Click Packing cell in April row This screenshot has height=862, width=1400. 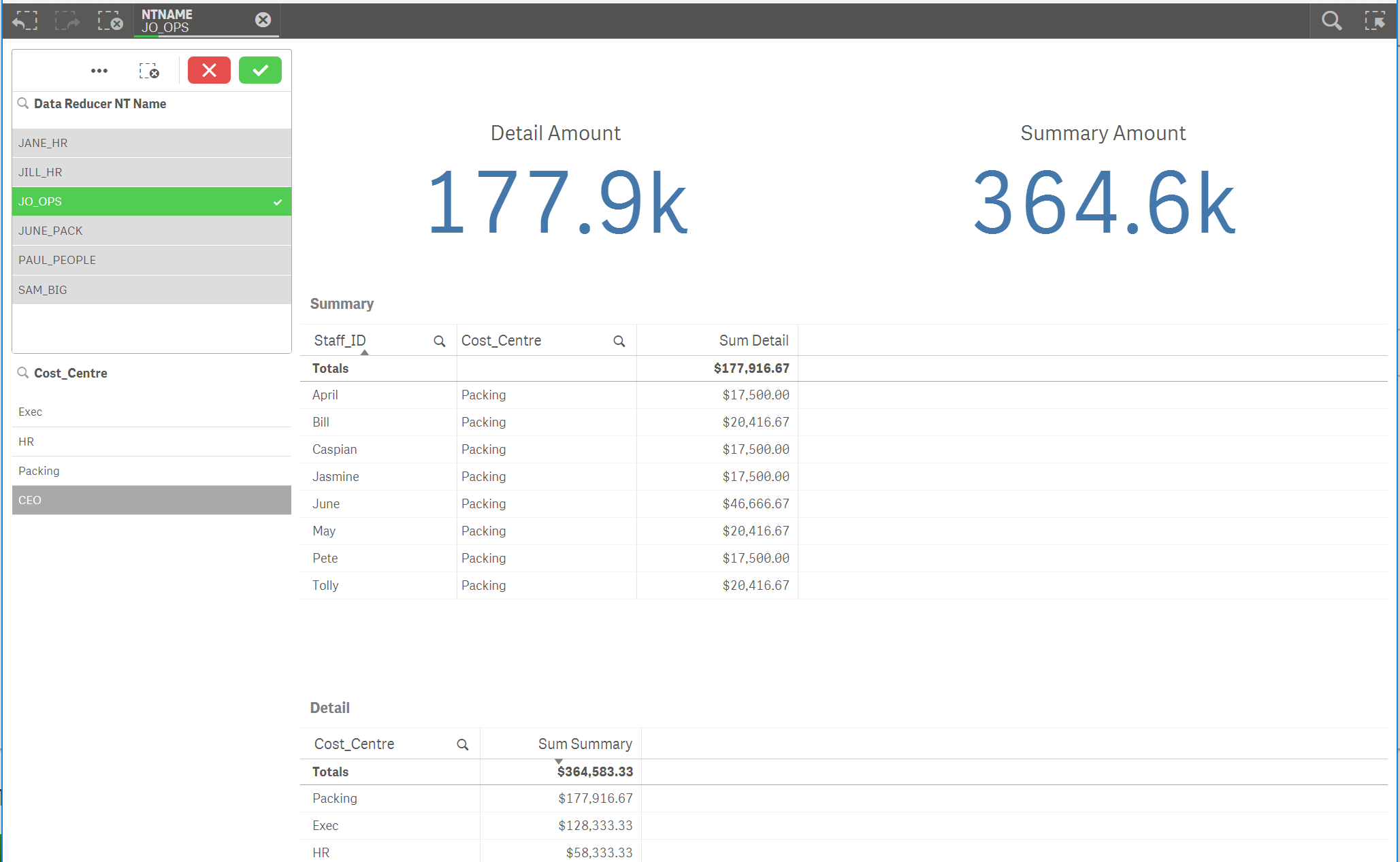click(x=483, y=395)
